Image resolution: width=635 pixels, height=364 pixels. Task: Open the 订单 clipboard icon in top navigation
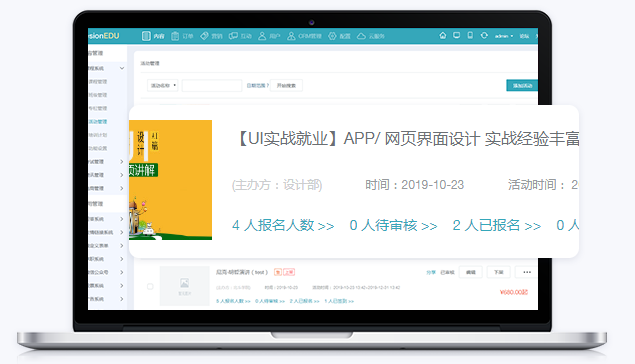coord(175,36)
